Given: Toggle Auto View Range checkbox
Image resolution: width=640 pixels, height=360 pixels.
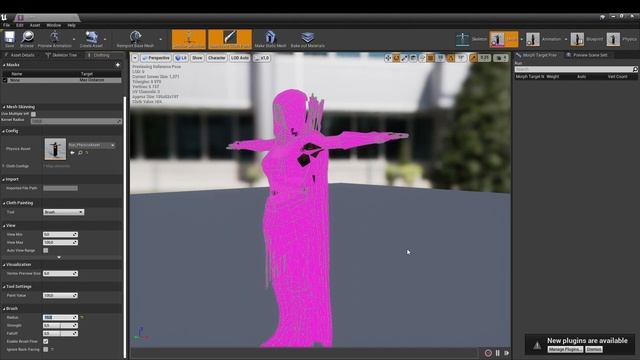Looking at the screenshot, I should point(46,250).
